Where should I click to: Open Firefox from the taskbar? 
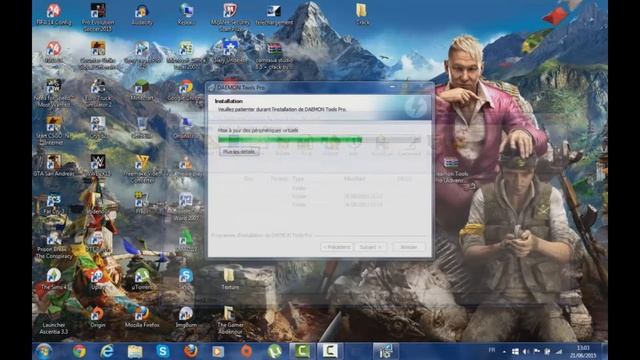coord(190,351)
